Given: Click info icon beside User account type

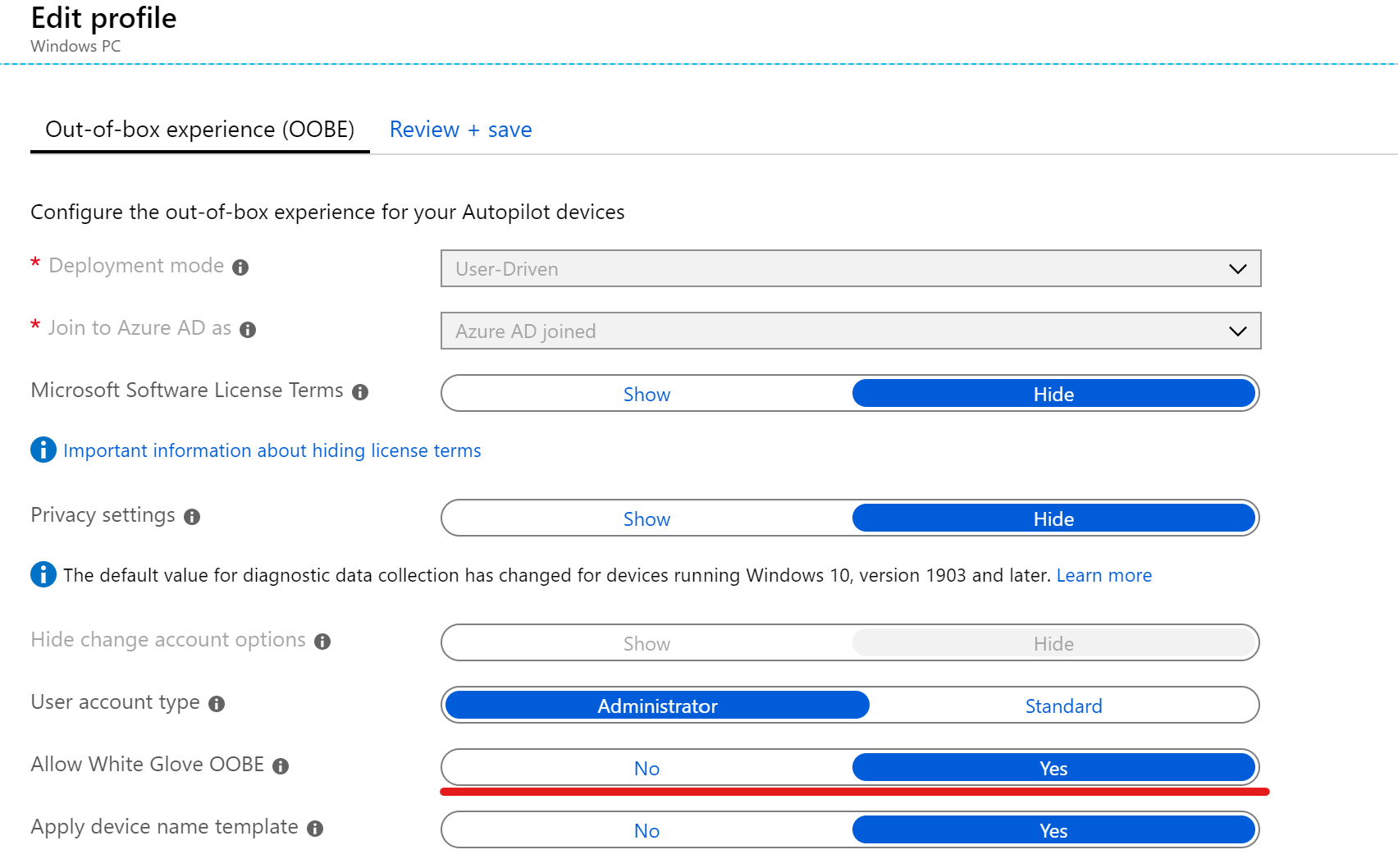Looking at the screenshot, I should click(x=217, y=704).
